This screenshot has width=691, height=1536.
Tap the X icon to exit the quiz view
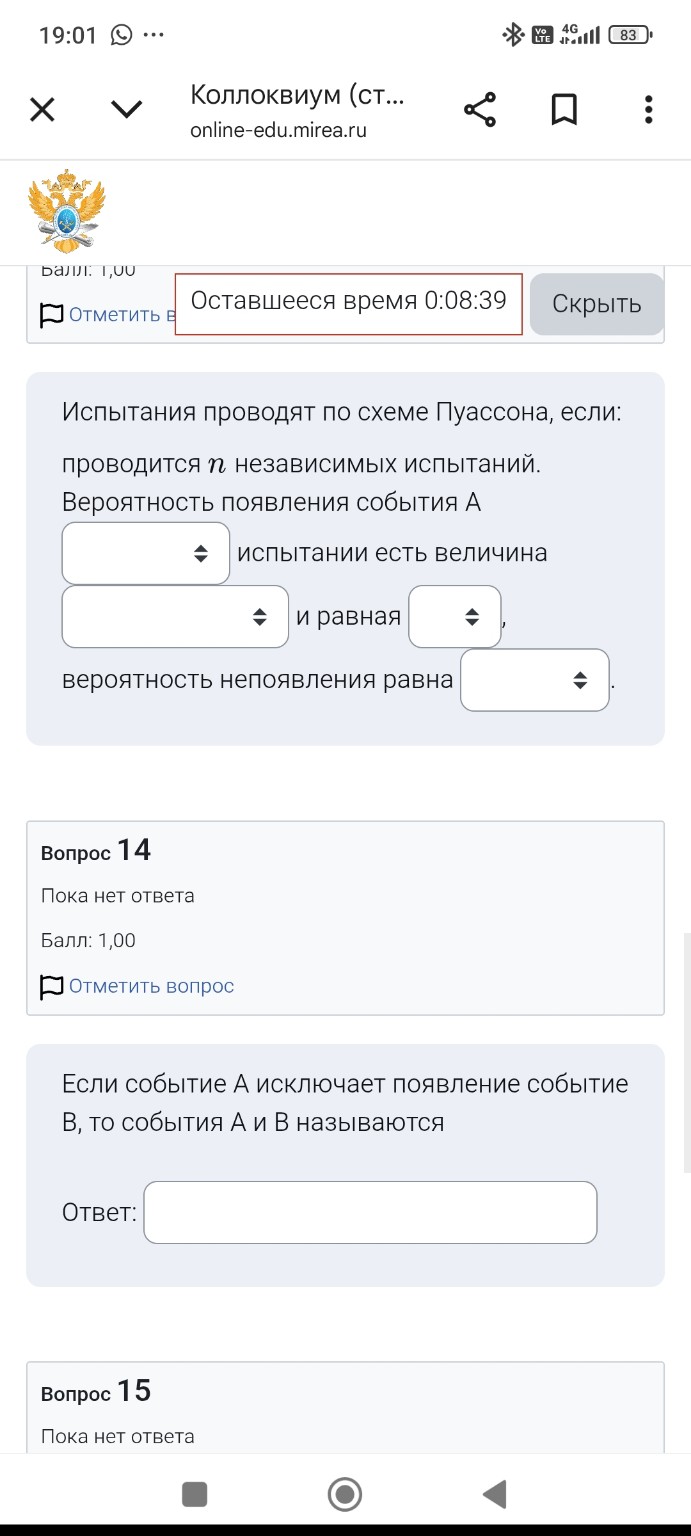pos(42,109)
